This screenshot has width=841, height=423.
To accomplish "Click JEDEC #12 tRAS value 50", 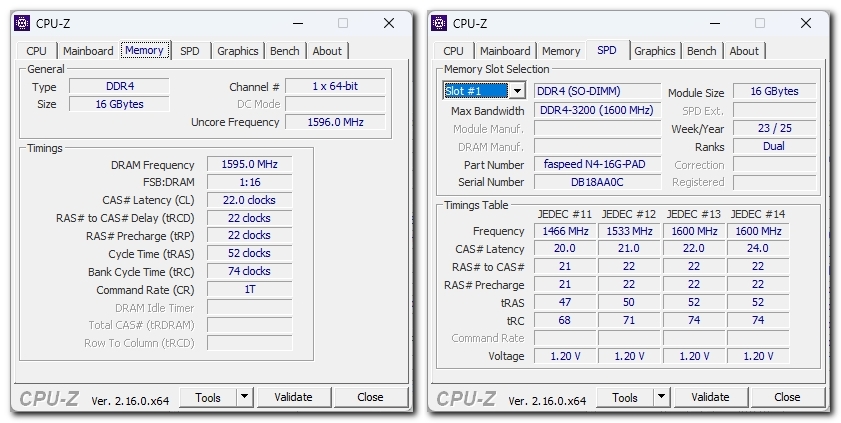I will (x=630, y=302).
